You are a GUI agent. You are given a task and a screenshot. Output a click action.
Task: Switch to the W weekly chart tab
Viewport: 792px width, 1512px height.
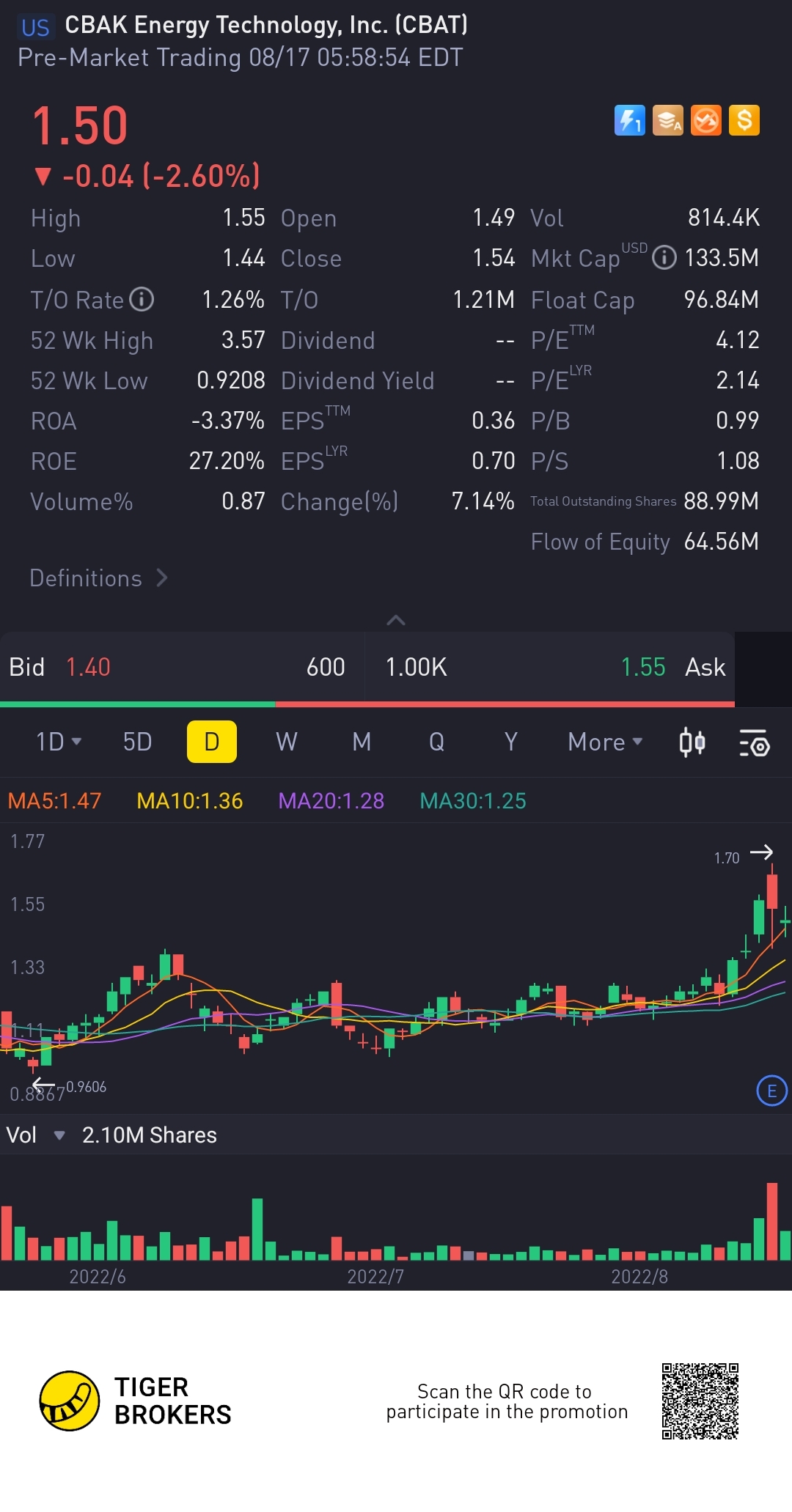(x=287, y=742)
